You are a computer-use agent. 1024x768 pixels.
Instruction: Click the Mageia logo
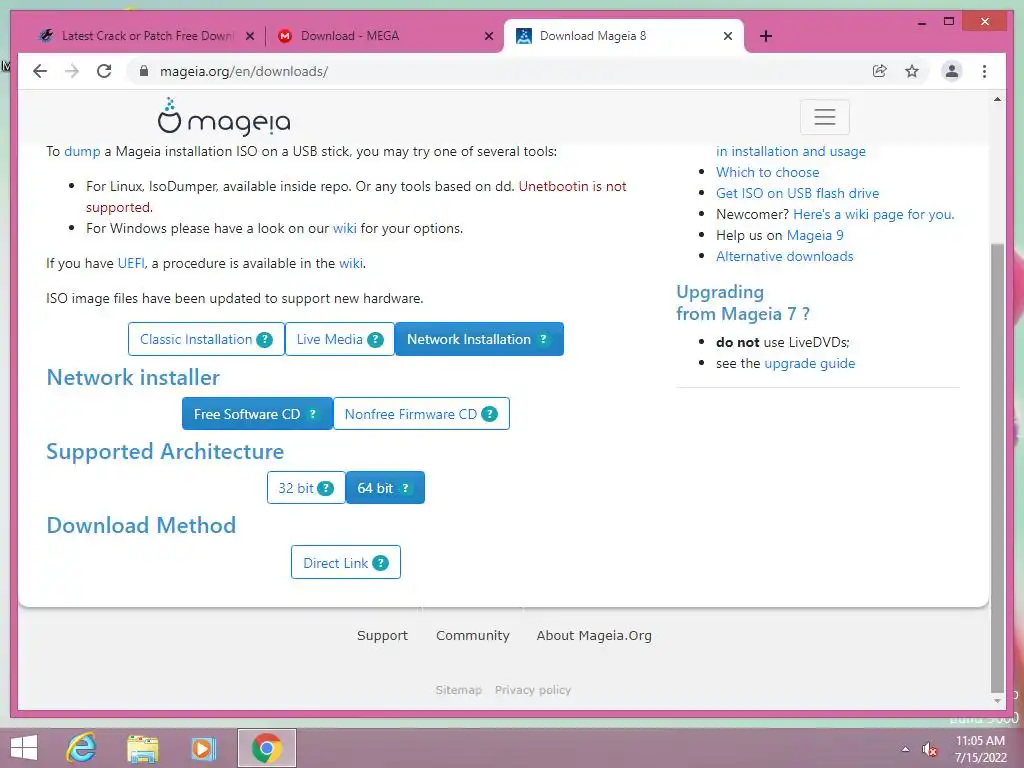point(224,117)
